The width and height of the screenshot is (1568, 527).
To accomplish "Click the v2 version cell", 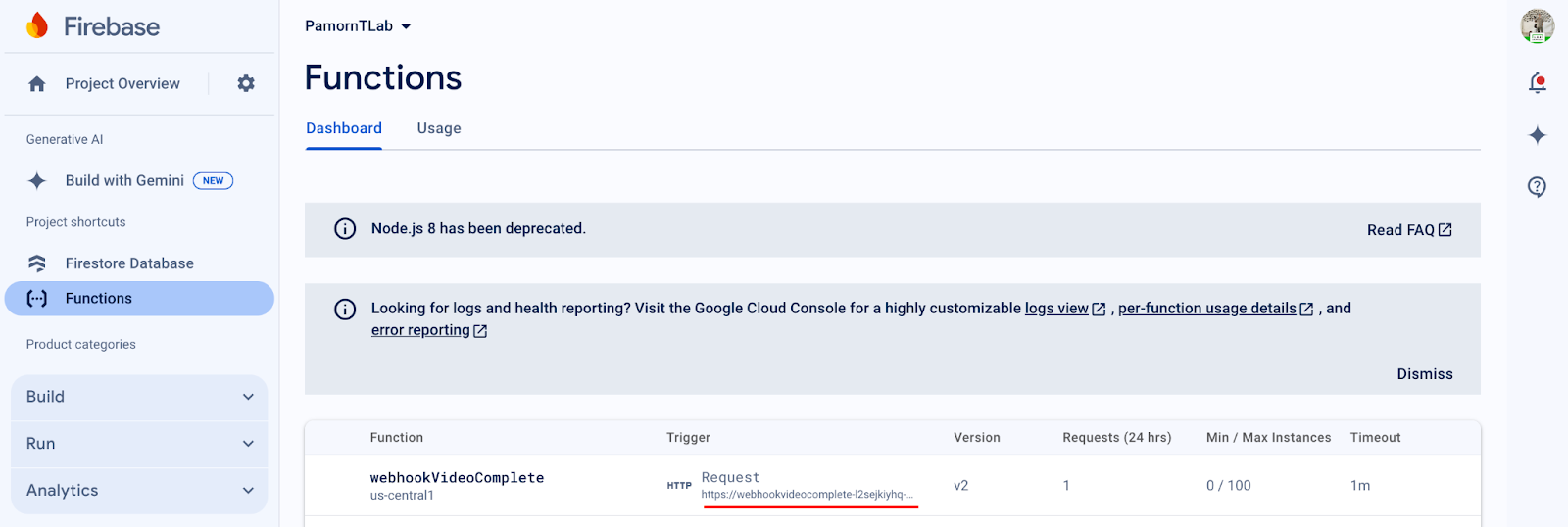I will [961, 486].
